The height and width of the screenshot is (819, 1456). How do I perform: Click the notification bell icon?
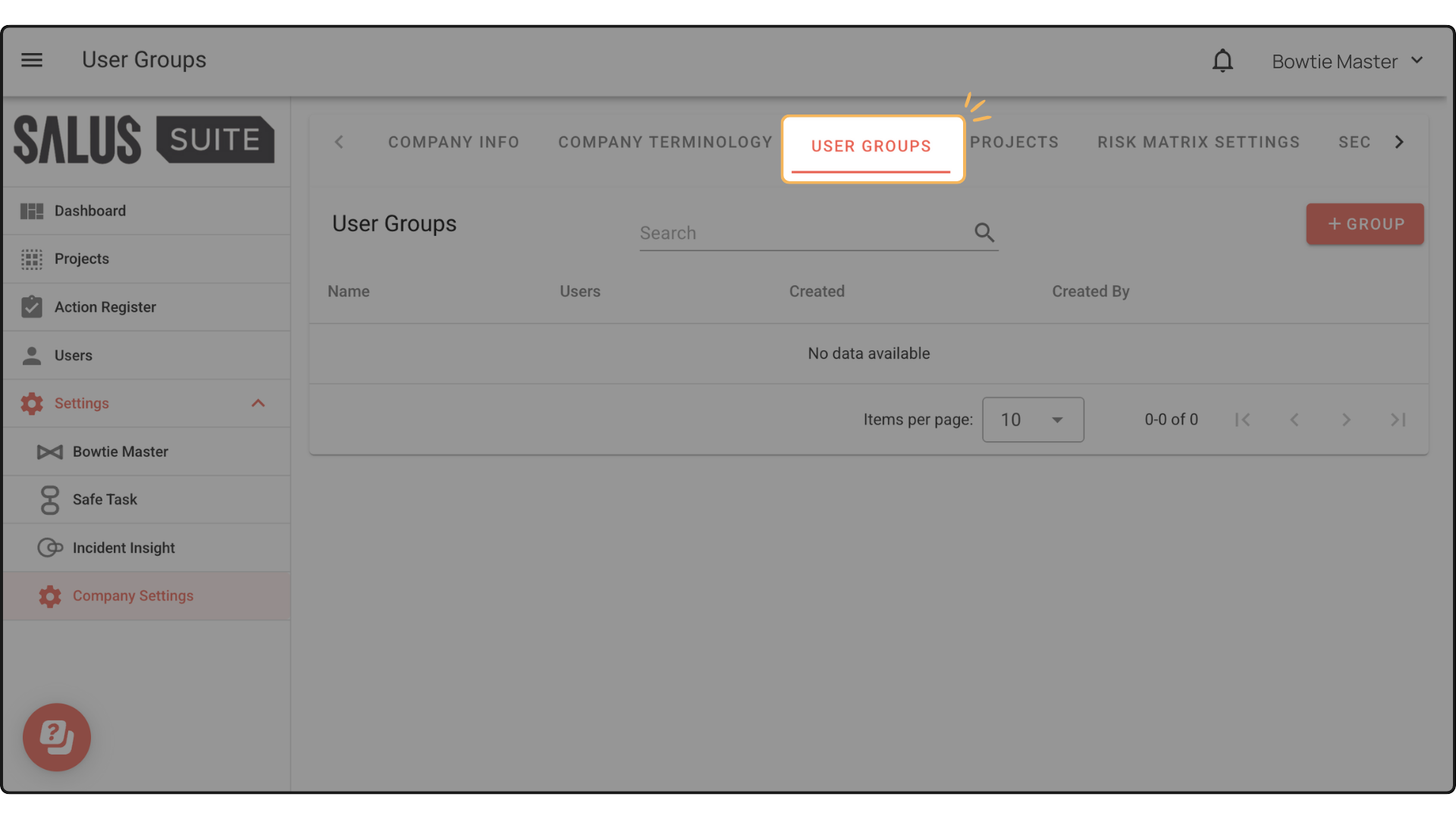tap(1222, 61)
